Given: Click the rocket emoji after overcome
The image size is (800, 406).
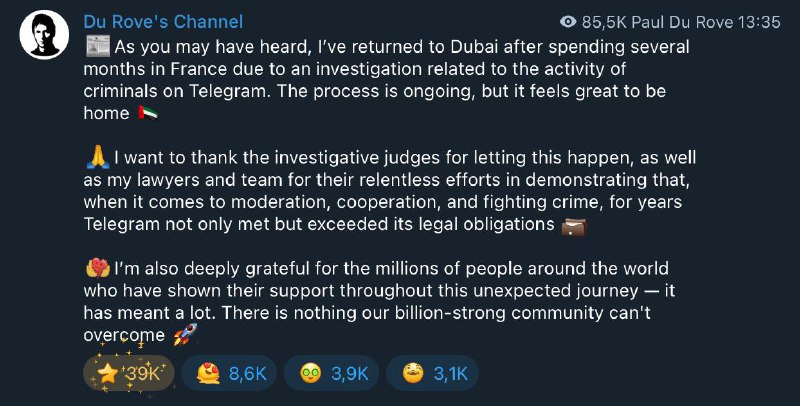Looking at the screenshot, I should point(184,335).
